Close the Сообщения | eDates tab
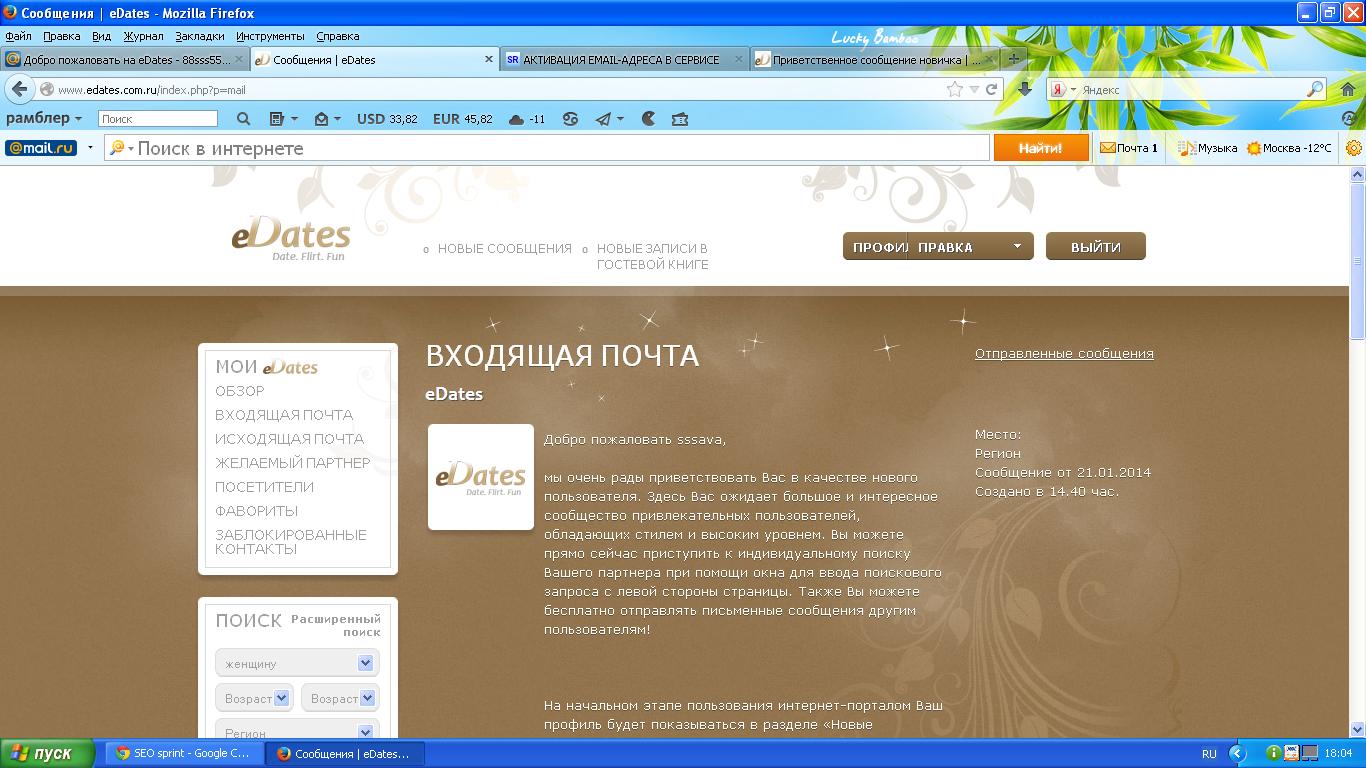This screenshot has height=768, width=1366. tap(489, 59)
